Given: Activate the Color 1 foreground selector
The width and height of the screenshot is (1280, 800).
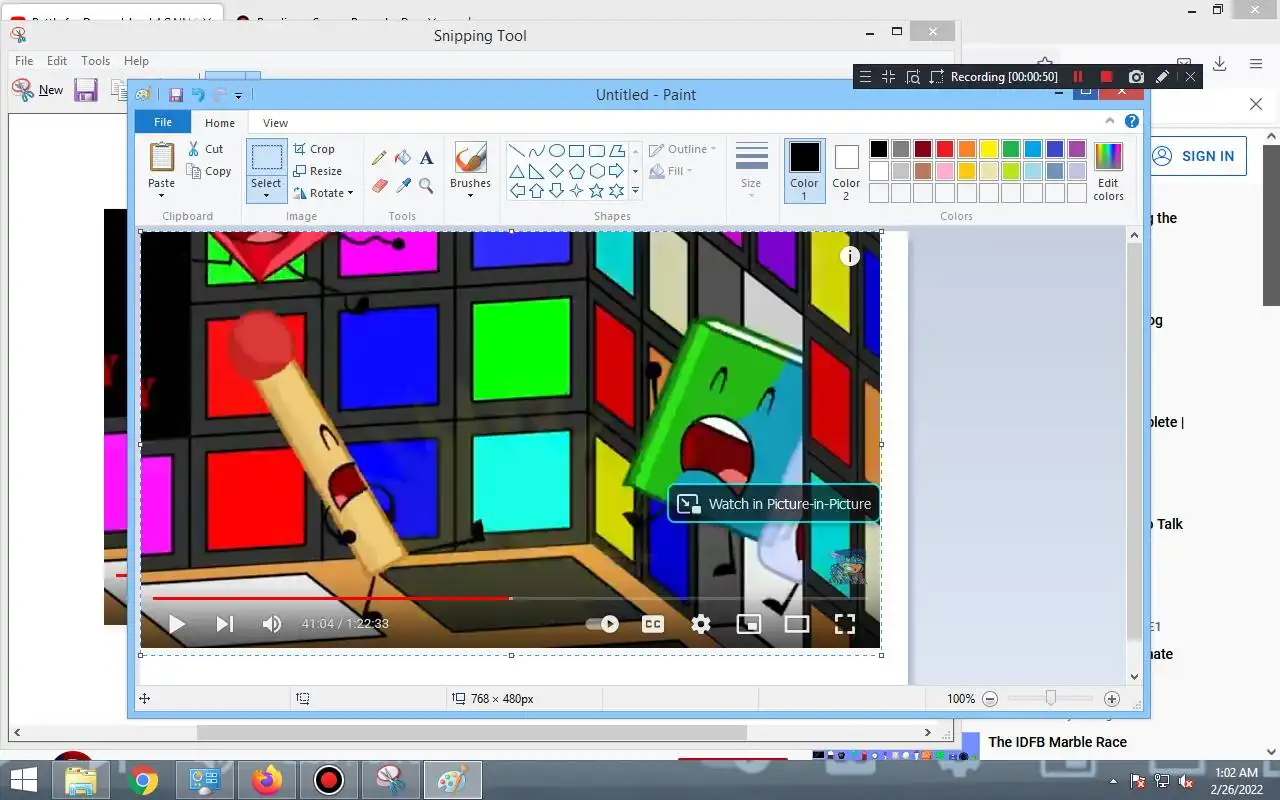Looking at the screenshot, I should click(x=805, y=171).
